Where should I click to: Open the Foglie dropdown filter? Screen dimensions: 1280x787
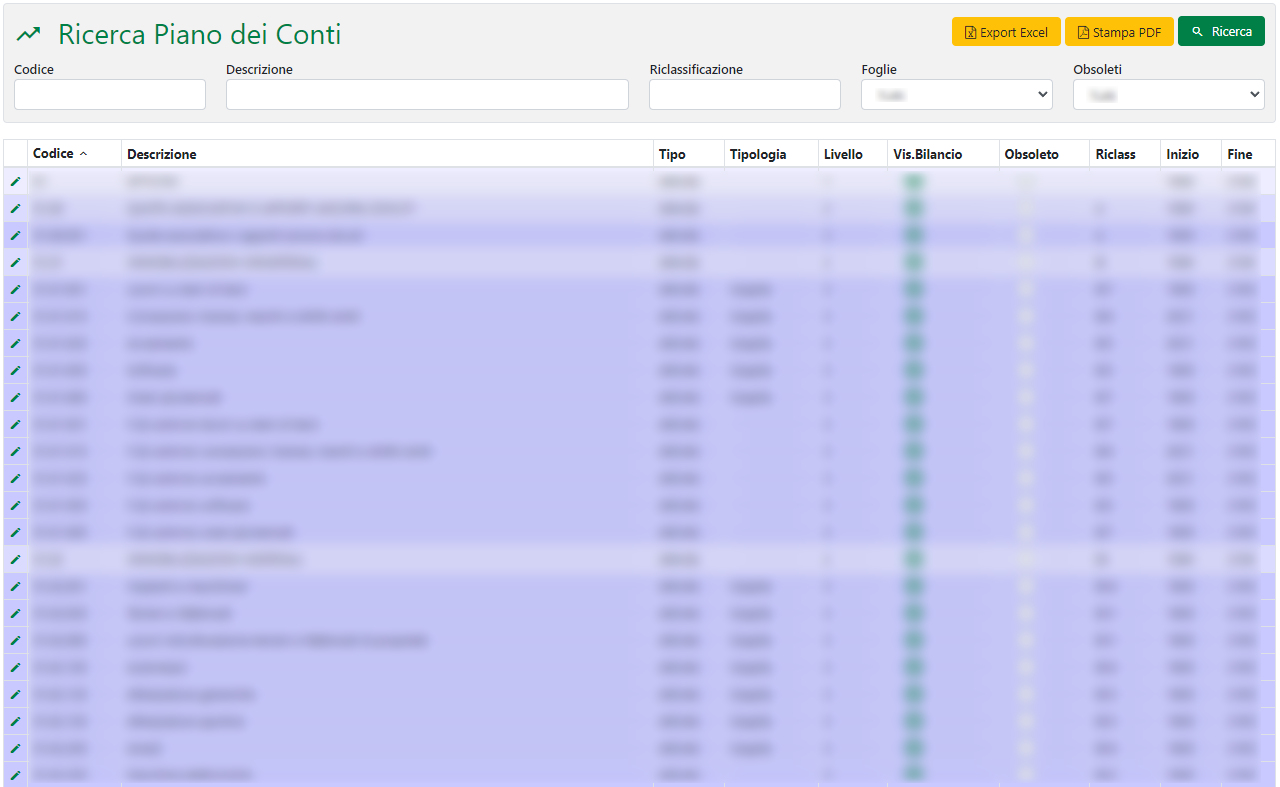click(956, 95)
